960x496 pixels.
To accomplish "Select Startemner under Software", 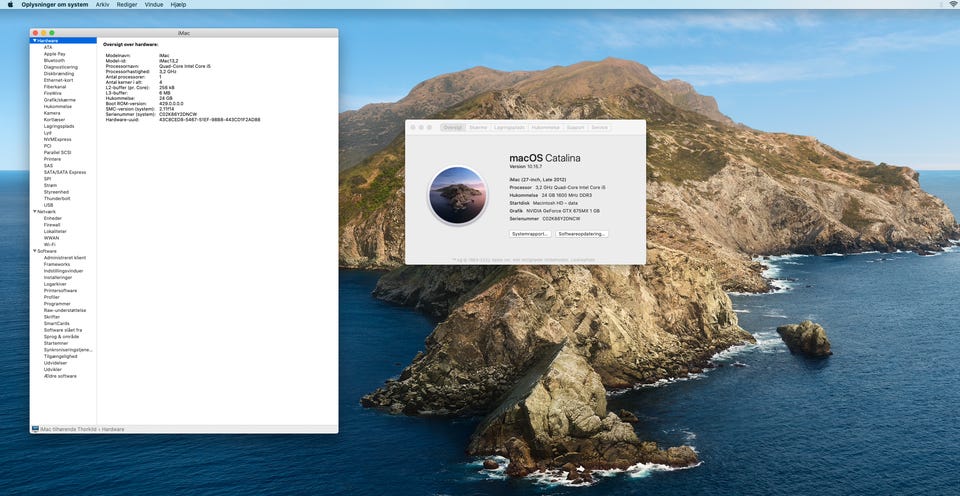I will 56,343.
